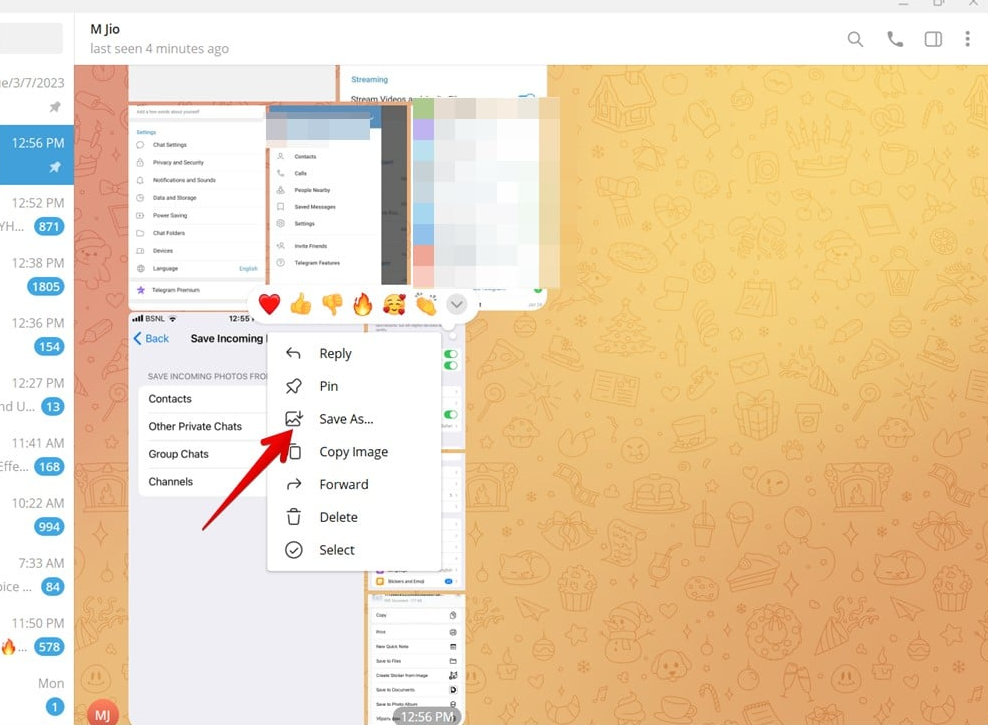Toggle the chat info side panel
This screenshot has height=725, width=988.
933,40
